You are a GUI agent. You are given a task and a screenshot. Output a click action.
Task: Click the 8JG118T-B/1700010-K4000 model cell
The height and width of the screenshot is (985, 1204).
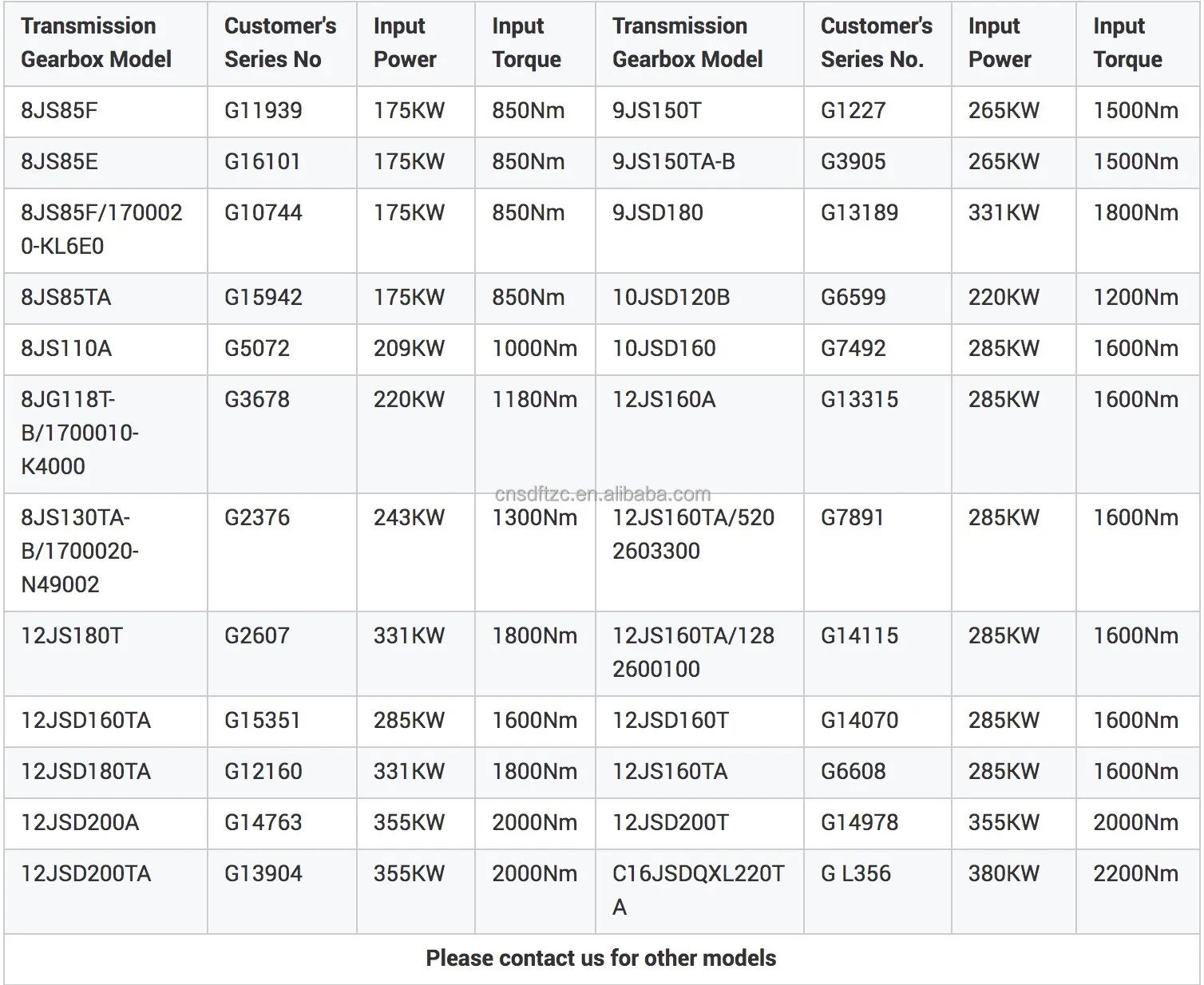click(80, 433)
